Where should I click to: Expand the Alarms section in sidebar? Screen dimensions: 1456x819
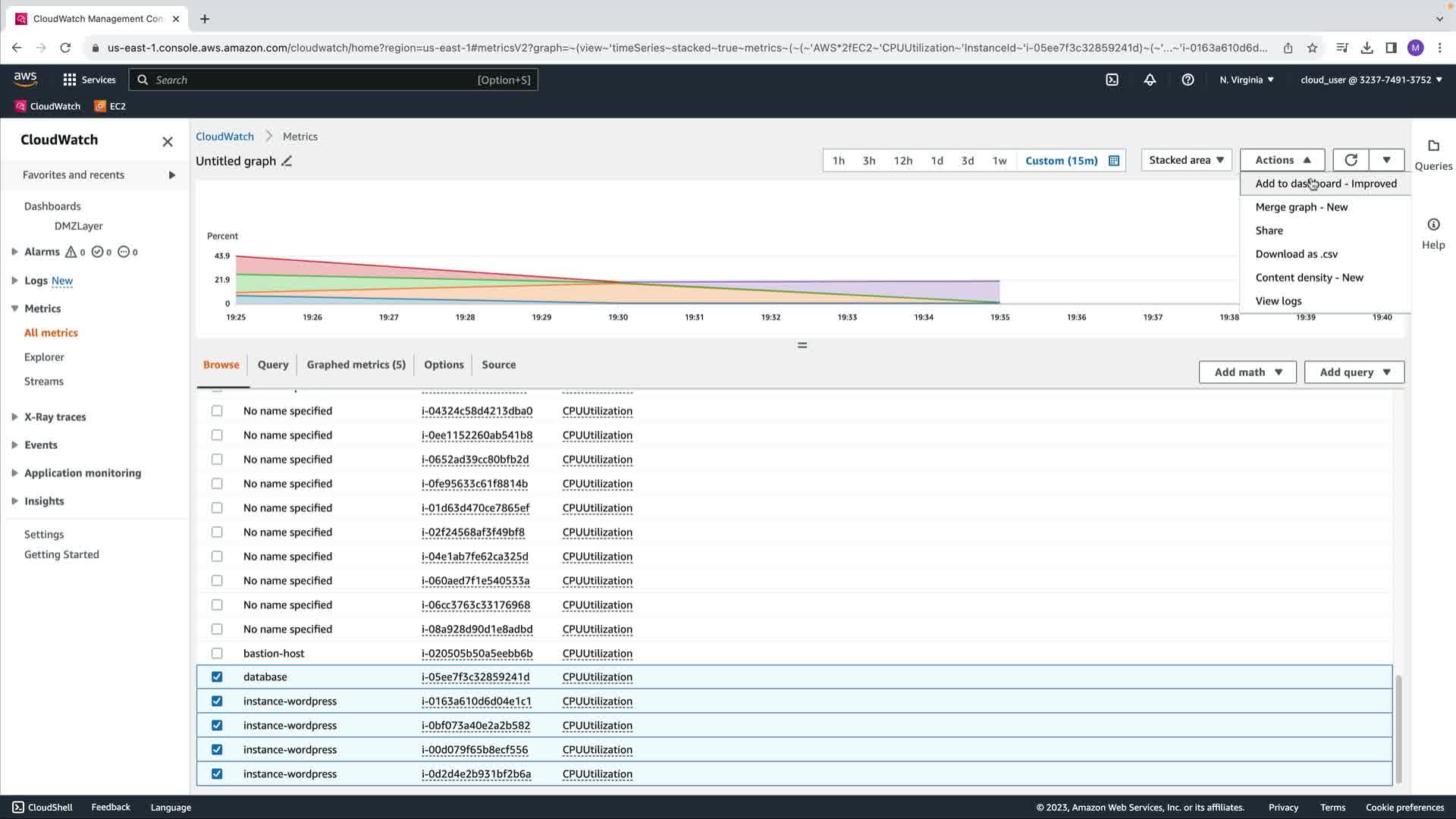14,252
